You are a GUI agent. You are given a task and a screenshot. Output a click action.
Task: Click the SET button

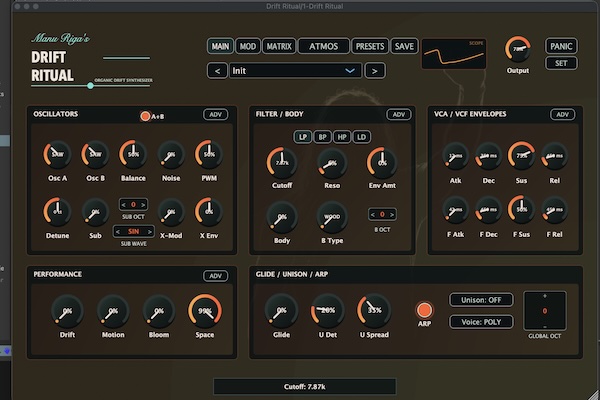tap(561, 63)
